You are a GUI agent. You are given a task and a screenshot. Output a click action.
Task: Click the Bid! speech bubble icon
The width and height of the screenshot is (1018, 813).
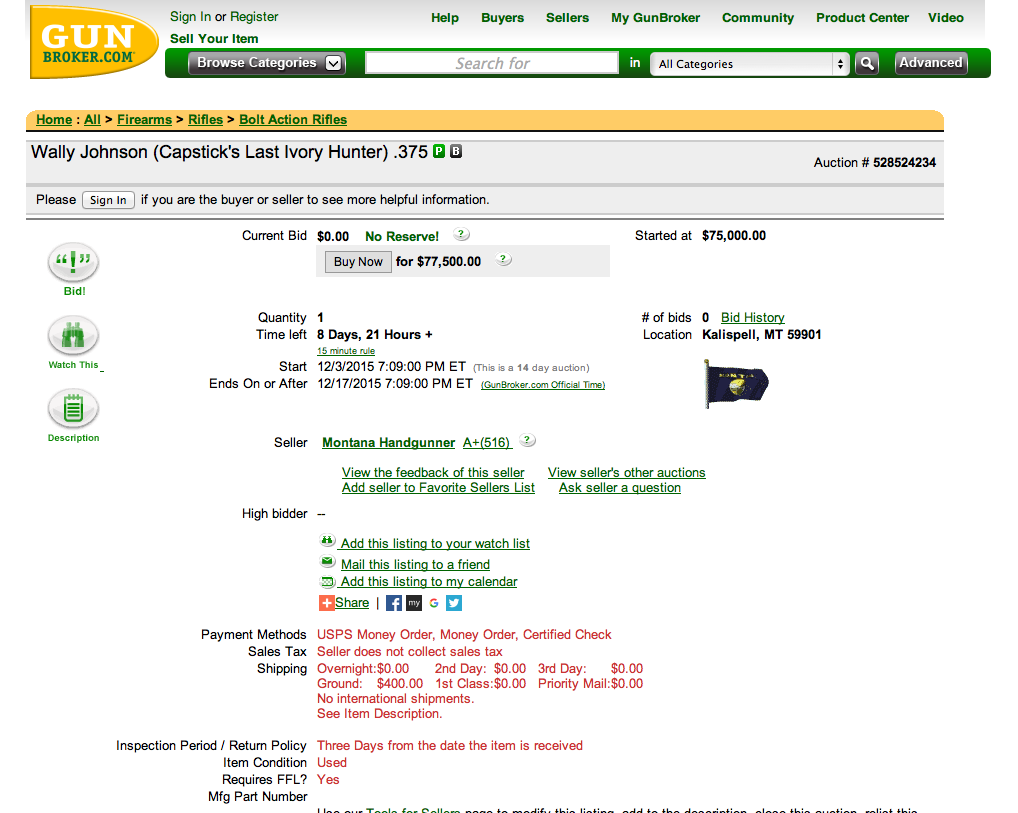[x=73, y=261]
